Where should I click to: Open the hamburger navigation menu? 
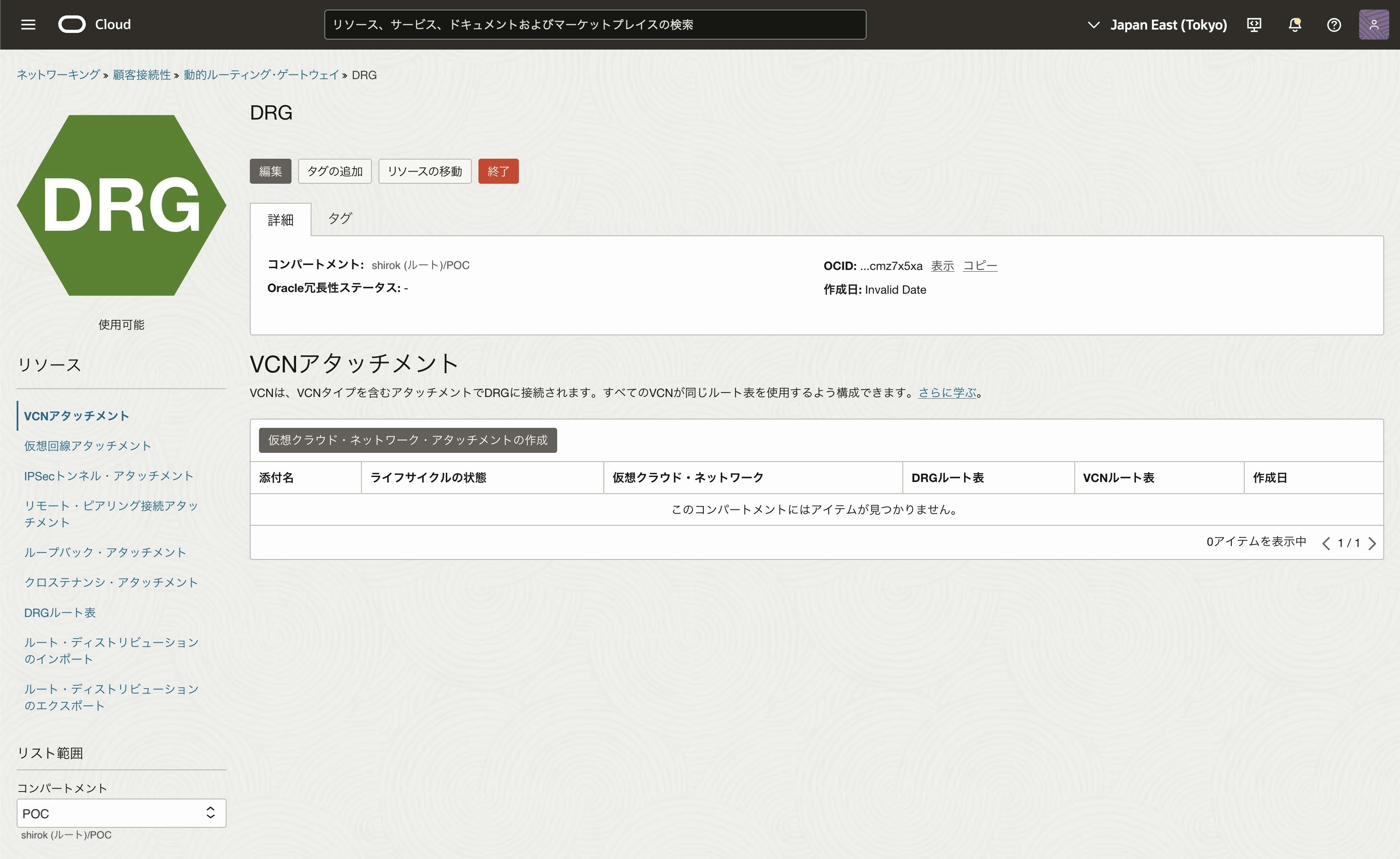[x=28, y=25]
